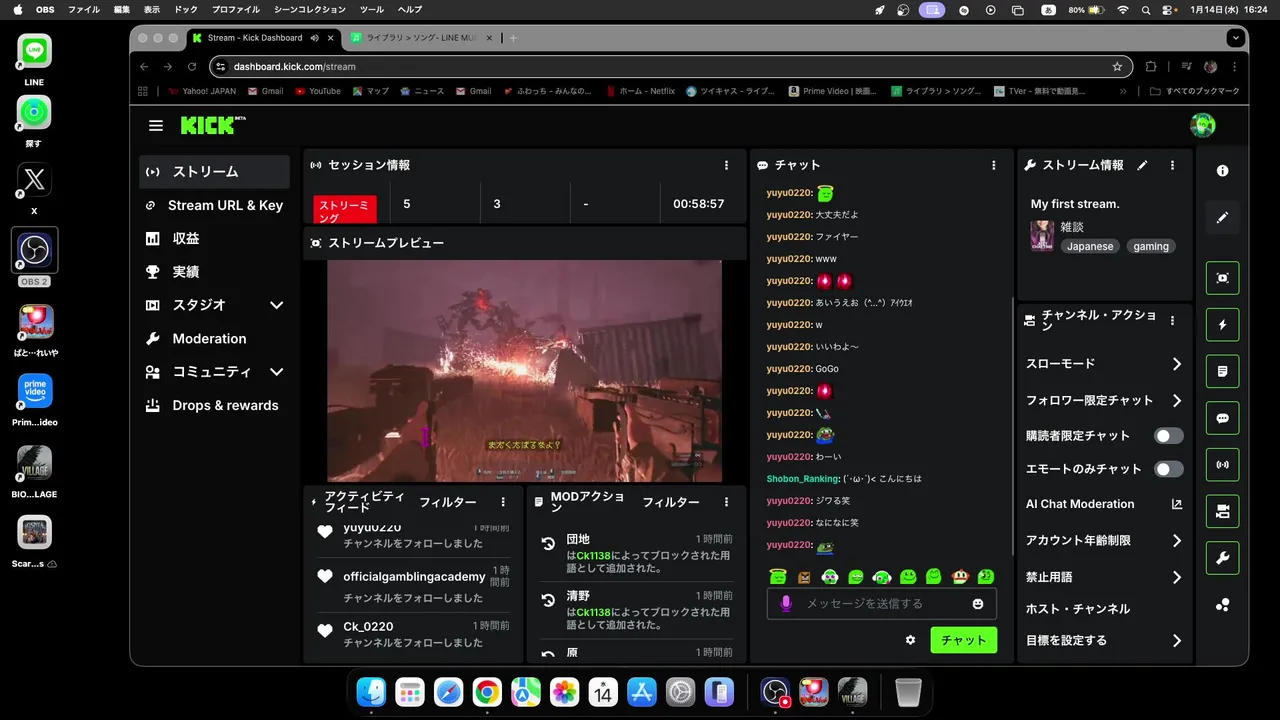The height and width of the screenshot is (720, 1280).
Task: Open the activity feed three-dot menu
Action: pyautogui.click(x=503, y=502)
